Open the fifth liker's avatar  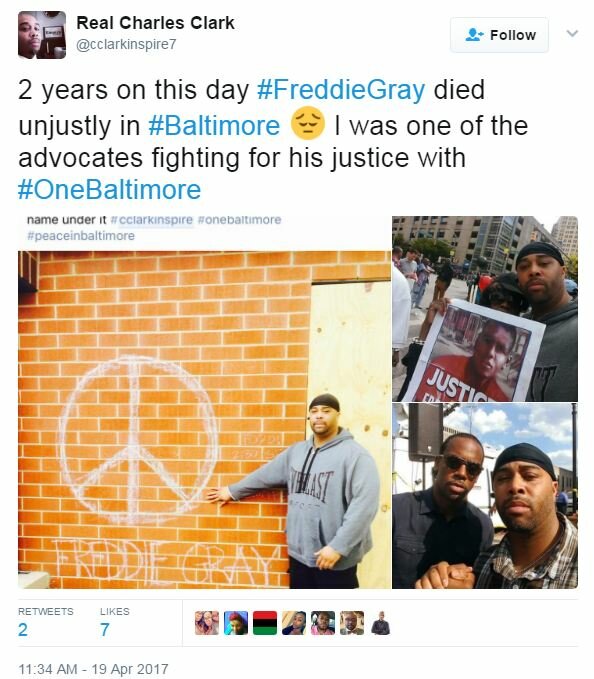(x=323, y=623)
